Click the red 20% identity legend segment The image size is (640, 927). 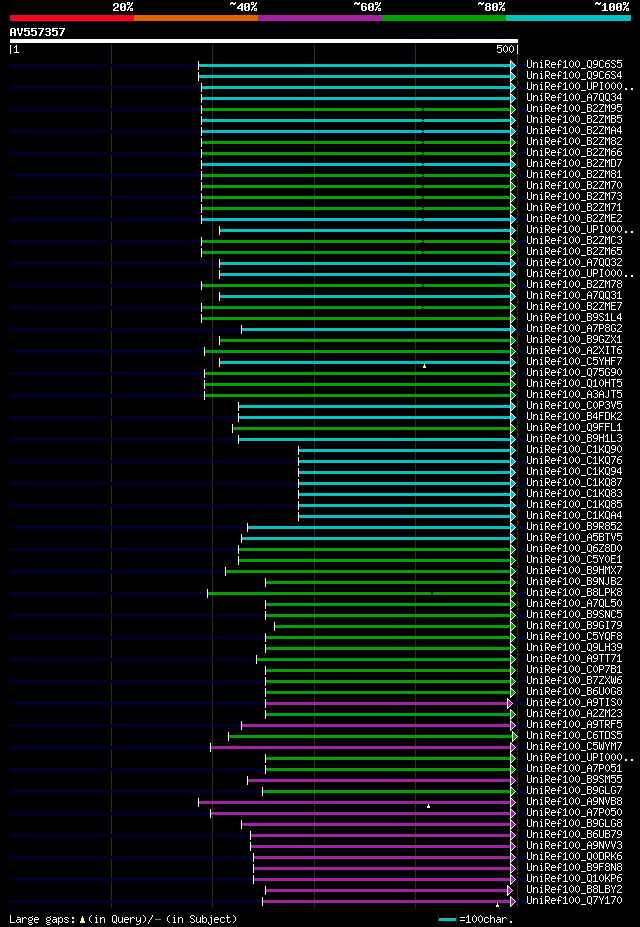coord(72,18)
